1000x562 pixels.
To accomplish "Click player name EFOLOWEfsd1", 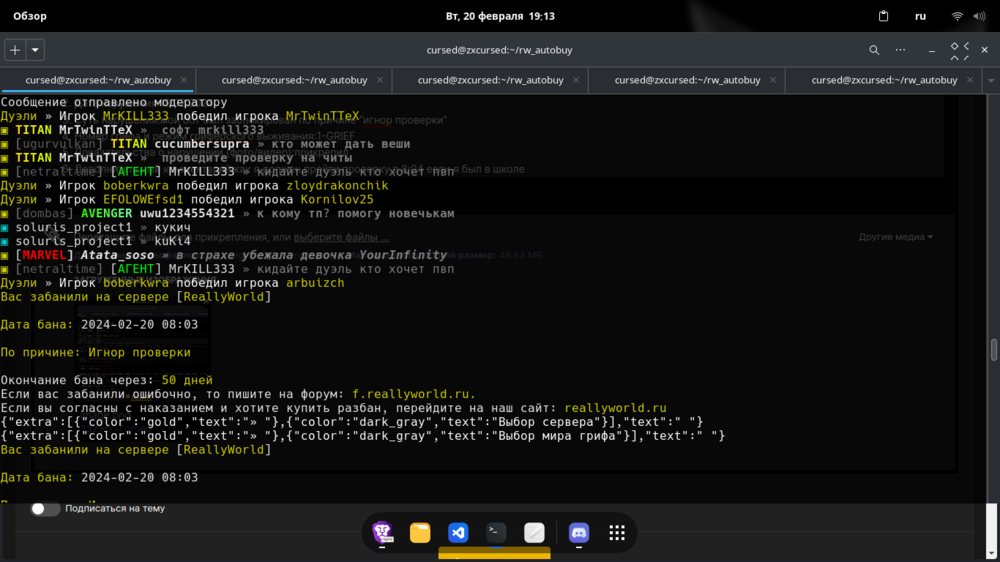I will [143, 200].
